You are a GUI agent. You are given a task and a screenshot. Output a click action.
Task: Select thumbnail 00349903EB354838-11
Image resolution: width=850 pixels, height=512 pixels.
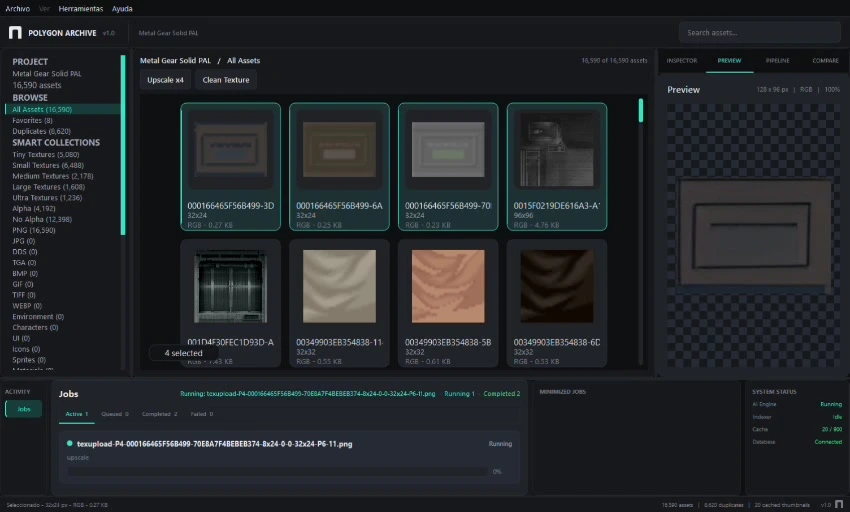[x=339, y=303]
